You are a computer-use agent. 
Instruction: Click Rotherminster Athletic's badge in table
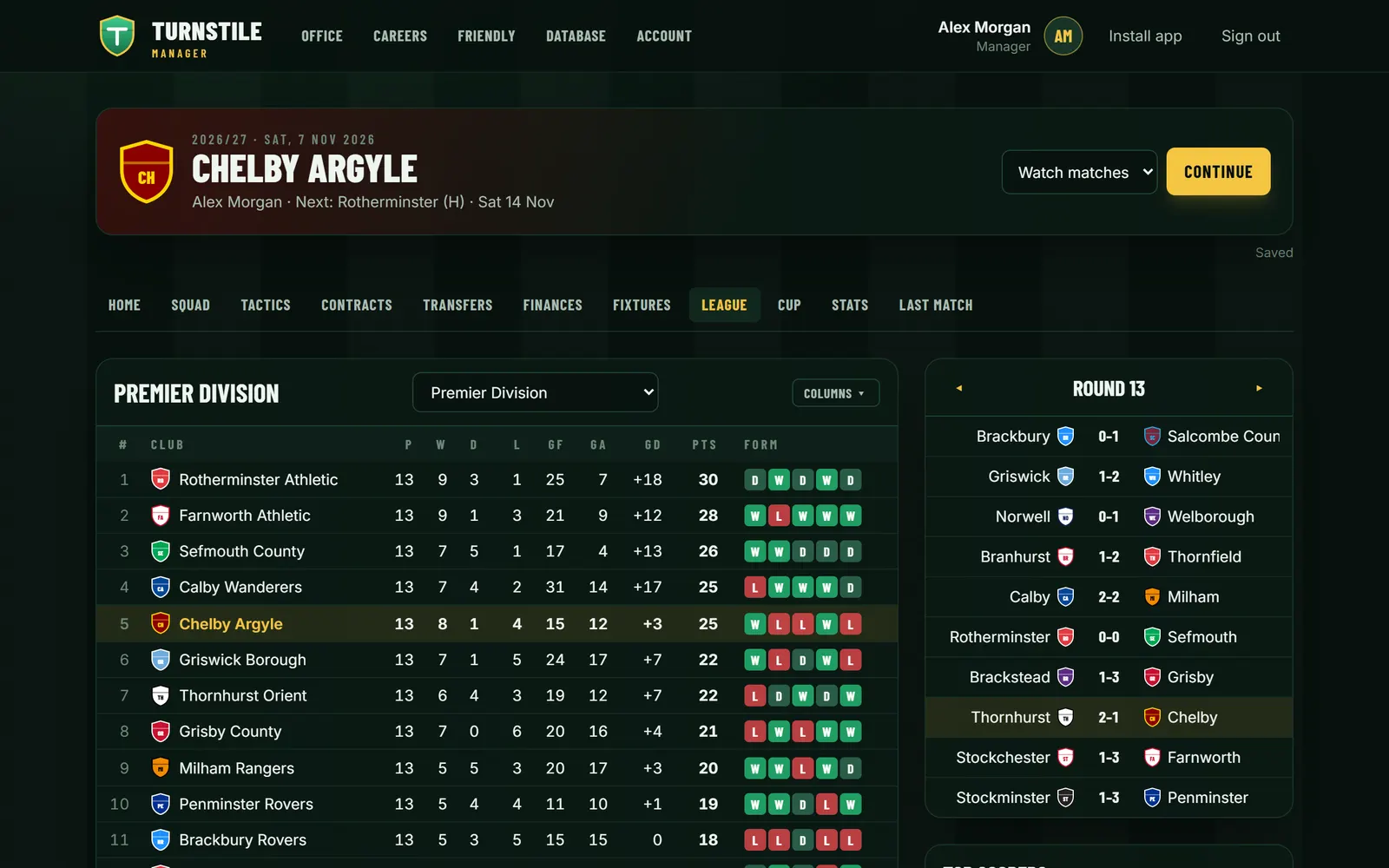click(x=161, y=479)
